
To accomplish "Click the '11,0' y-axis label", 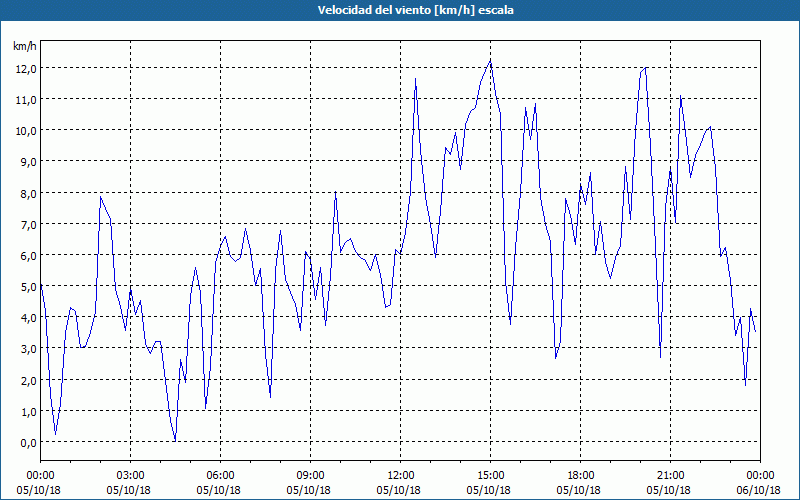I will tap(28, 100).
